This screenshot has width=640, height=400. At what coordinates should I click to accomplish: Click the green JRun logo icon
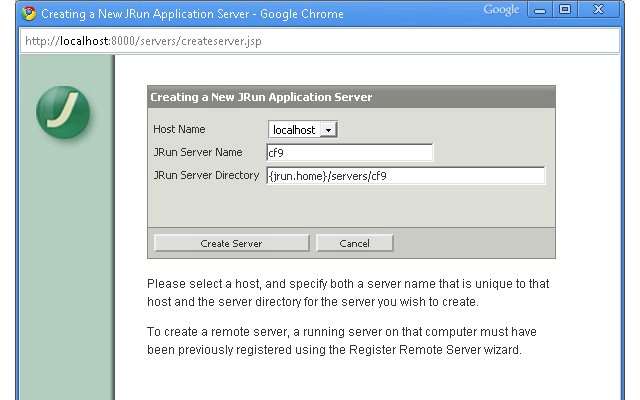click(63, 112)
